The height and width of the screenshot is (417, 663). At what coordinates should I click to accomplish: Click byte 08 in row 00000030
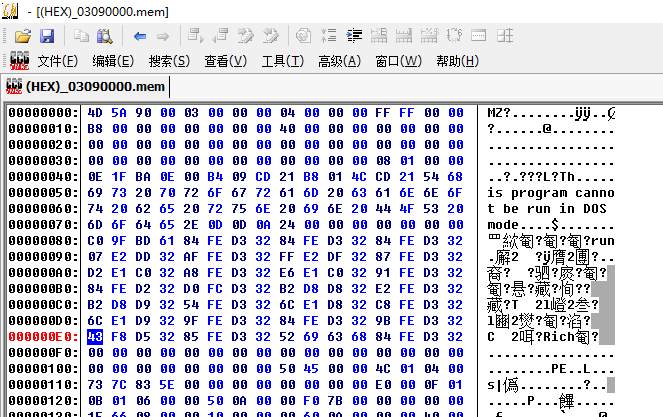(x=383, y=161)
